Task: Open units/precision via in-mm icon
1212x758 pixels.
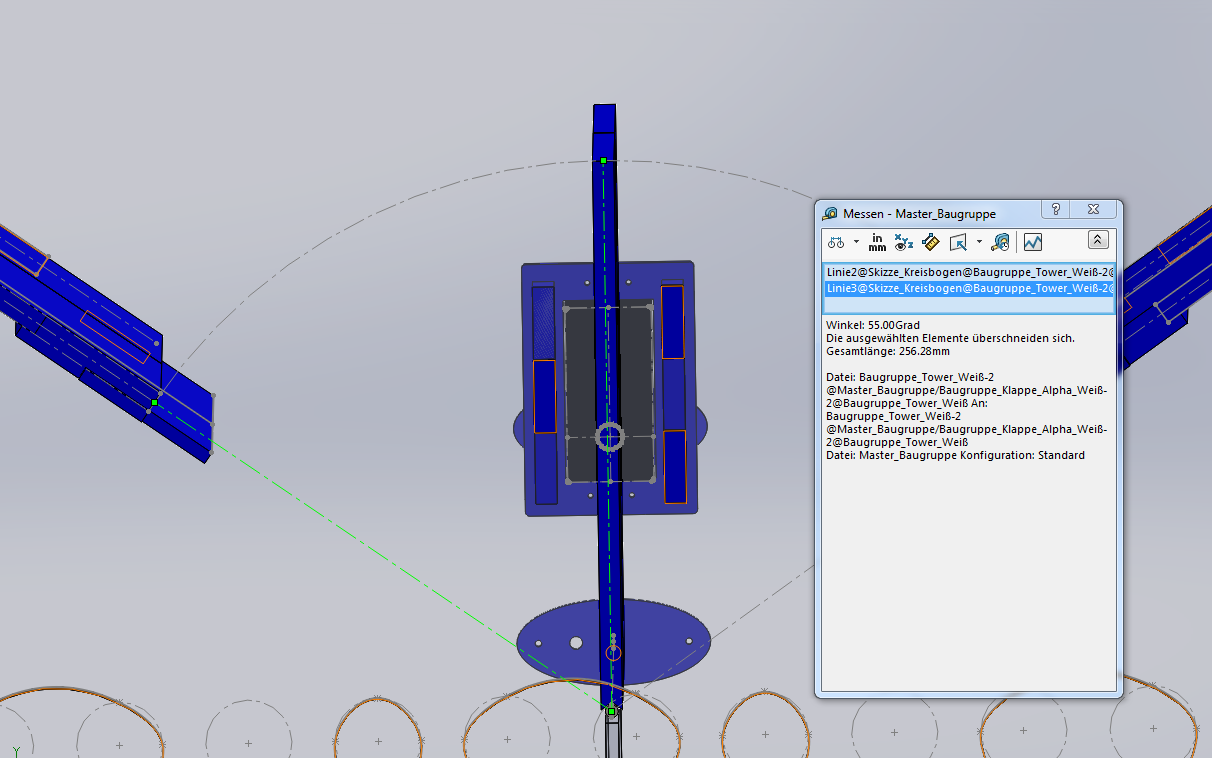Action: 878,242
